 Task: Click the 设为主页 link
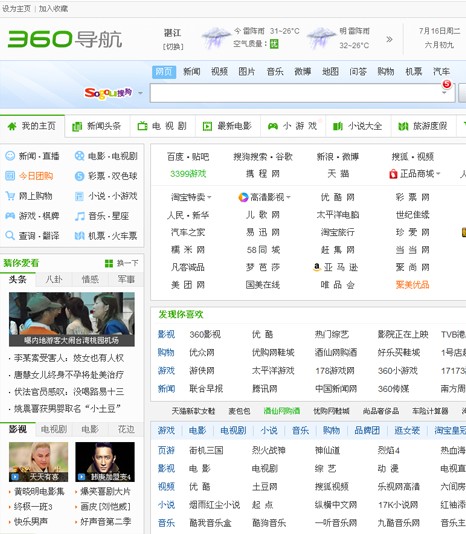[x=16, y=9]
